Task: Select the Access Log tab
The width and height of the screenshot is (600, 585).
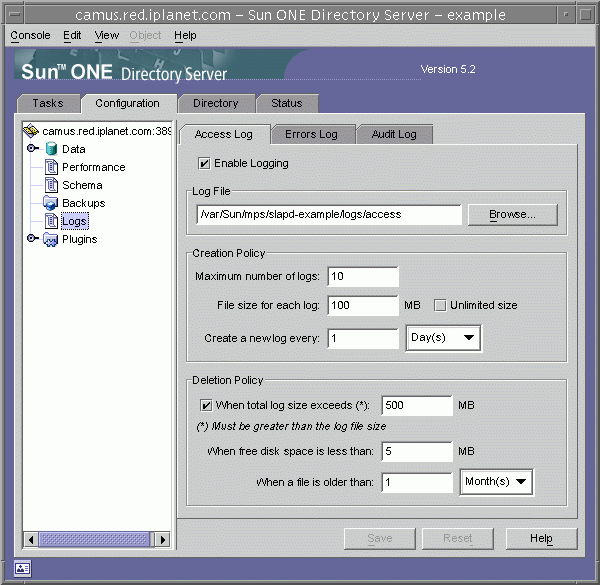Action: (x=224, y=134)
